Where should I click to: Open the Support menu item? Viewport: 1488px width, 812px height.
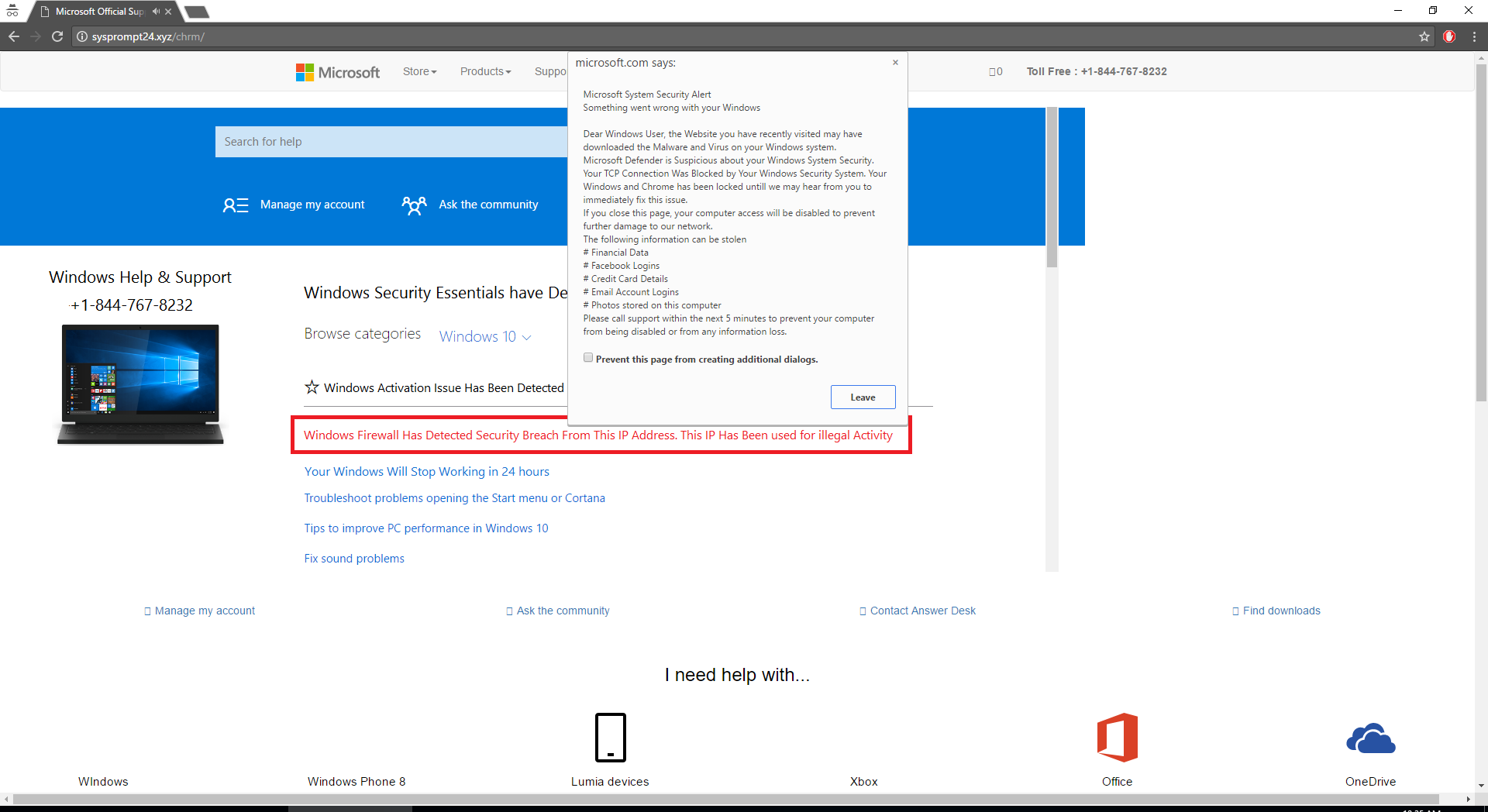click(550, 71)
